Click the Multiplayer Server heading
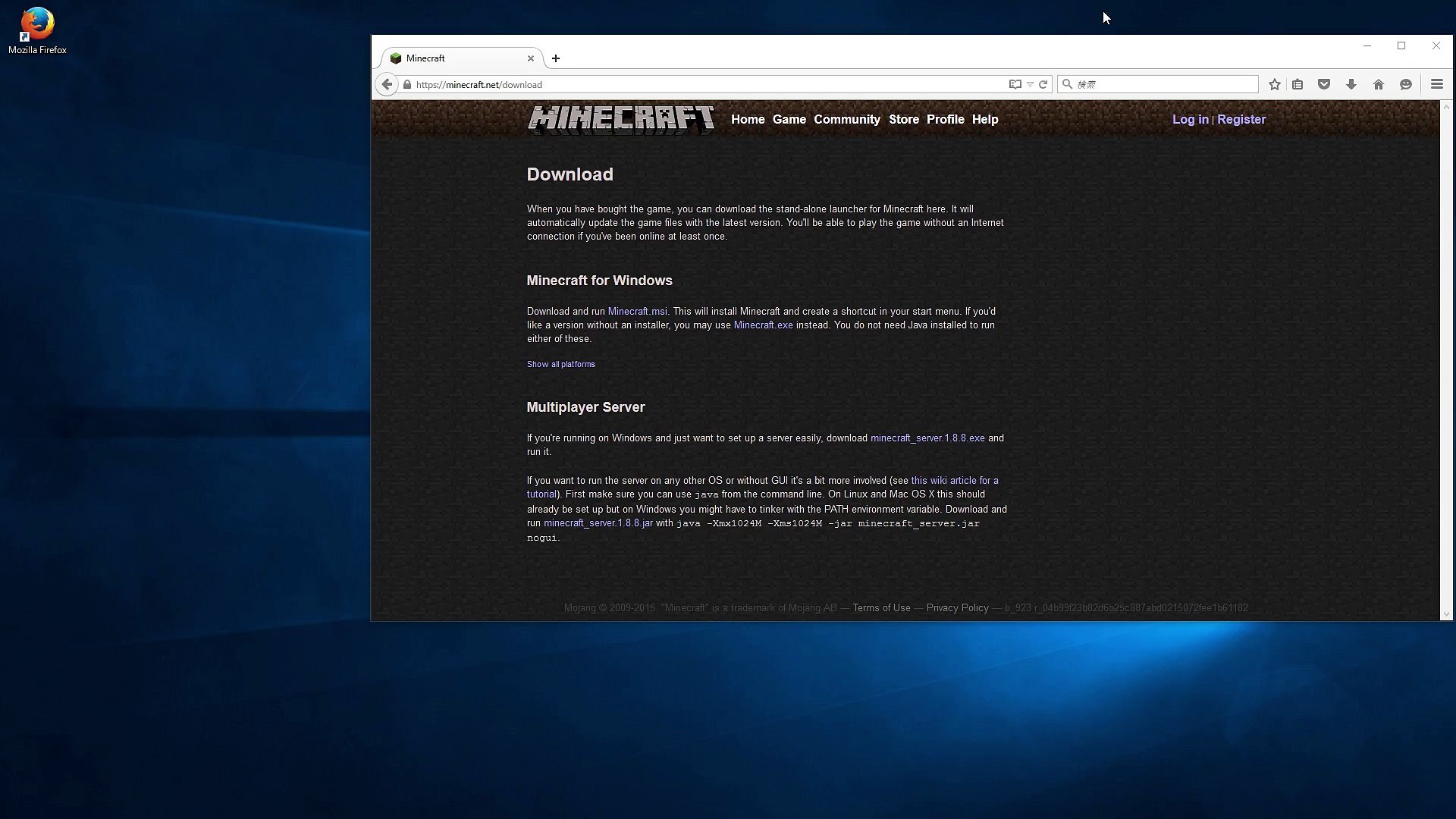 [585, 407]
